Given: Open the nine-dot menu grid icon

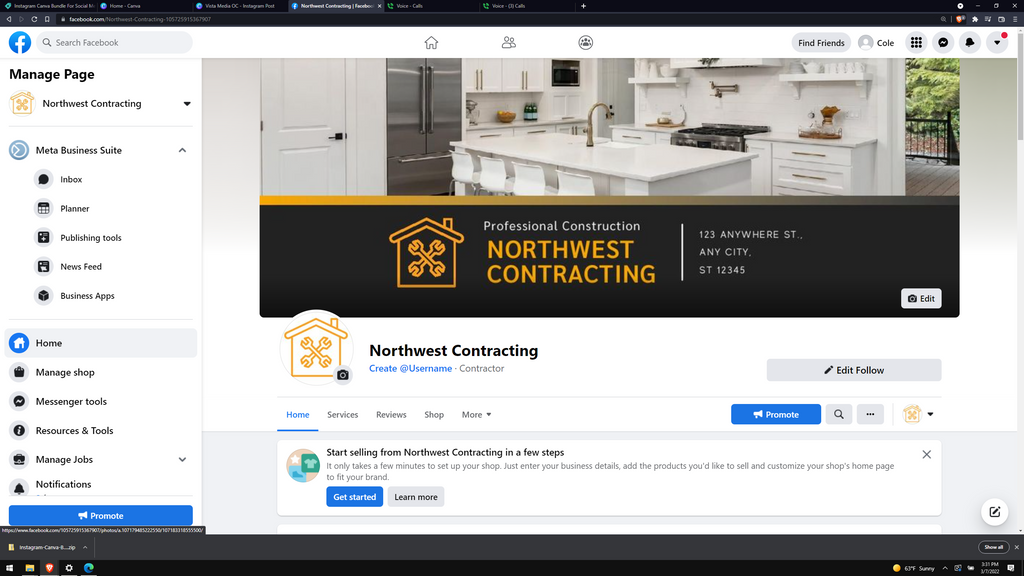Looking at the screenshot, I should (x=916, y=42).
